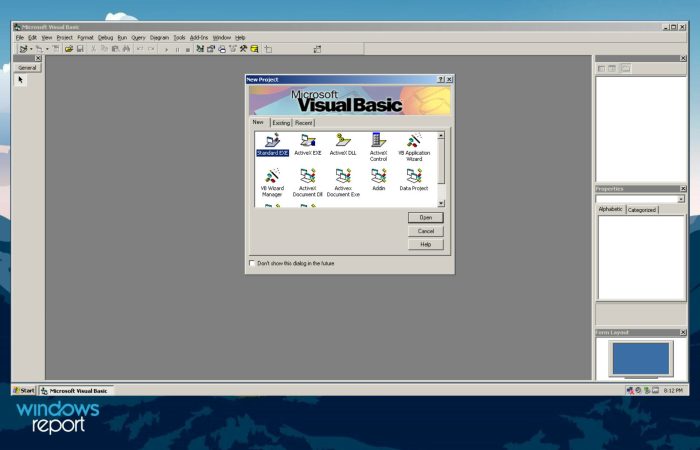This screenshot has width=700, height=450.
Task: Open the Data View Window icon
Action: (254, 49)
